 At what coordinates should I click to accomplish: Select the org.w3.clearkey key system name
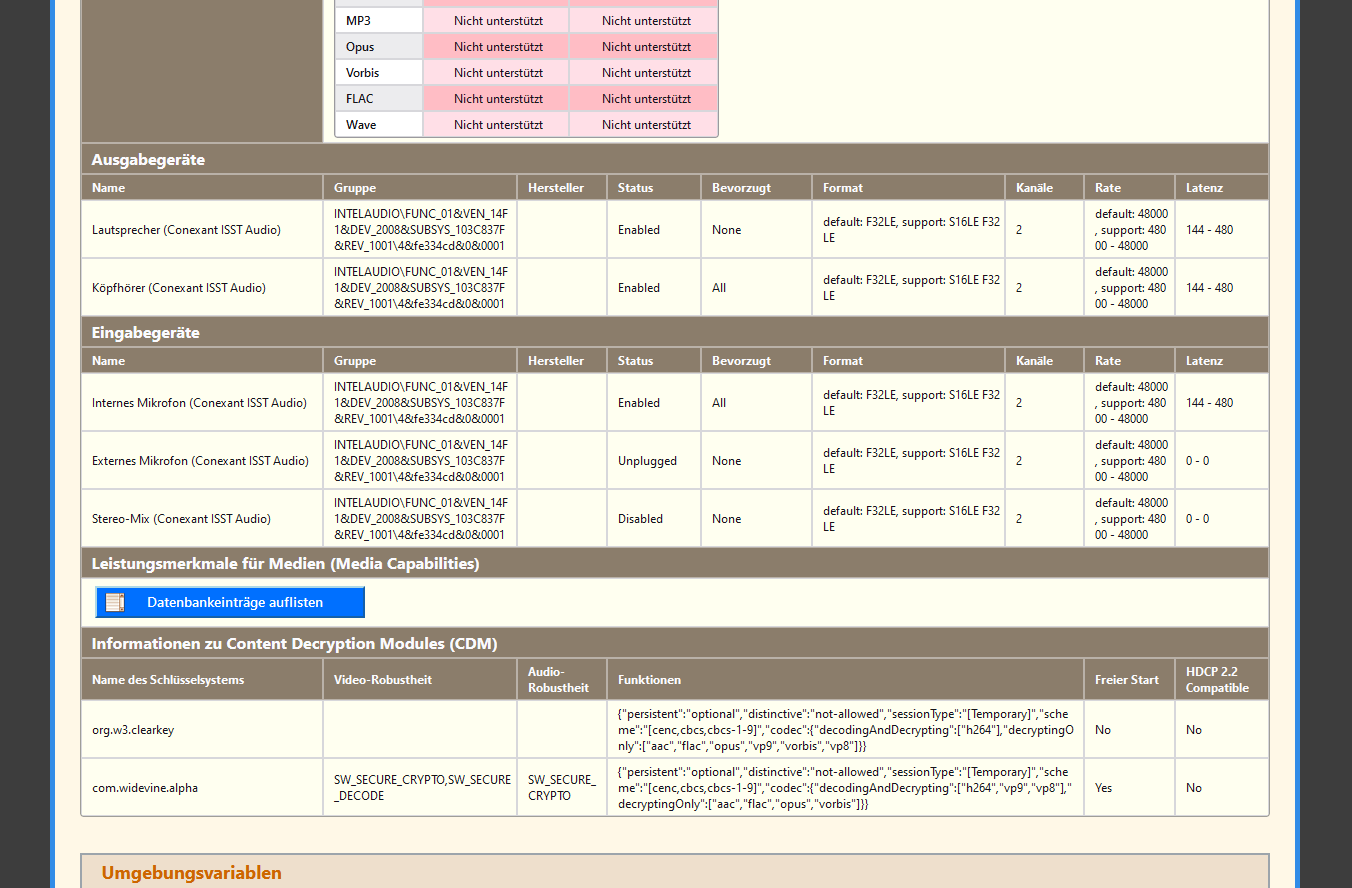(133, 730)
